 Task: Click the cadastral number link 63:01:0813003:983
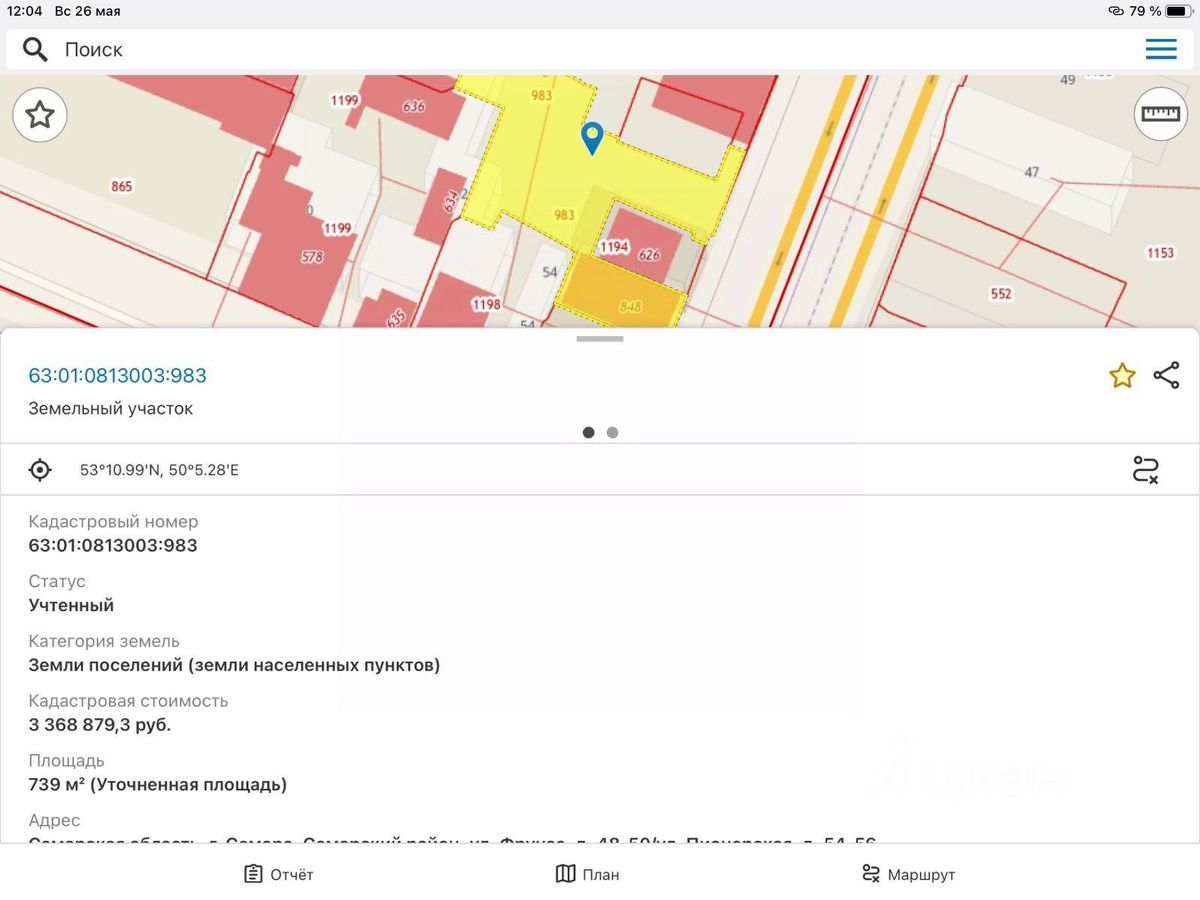[x=117, y=376]
